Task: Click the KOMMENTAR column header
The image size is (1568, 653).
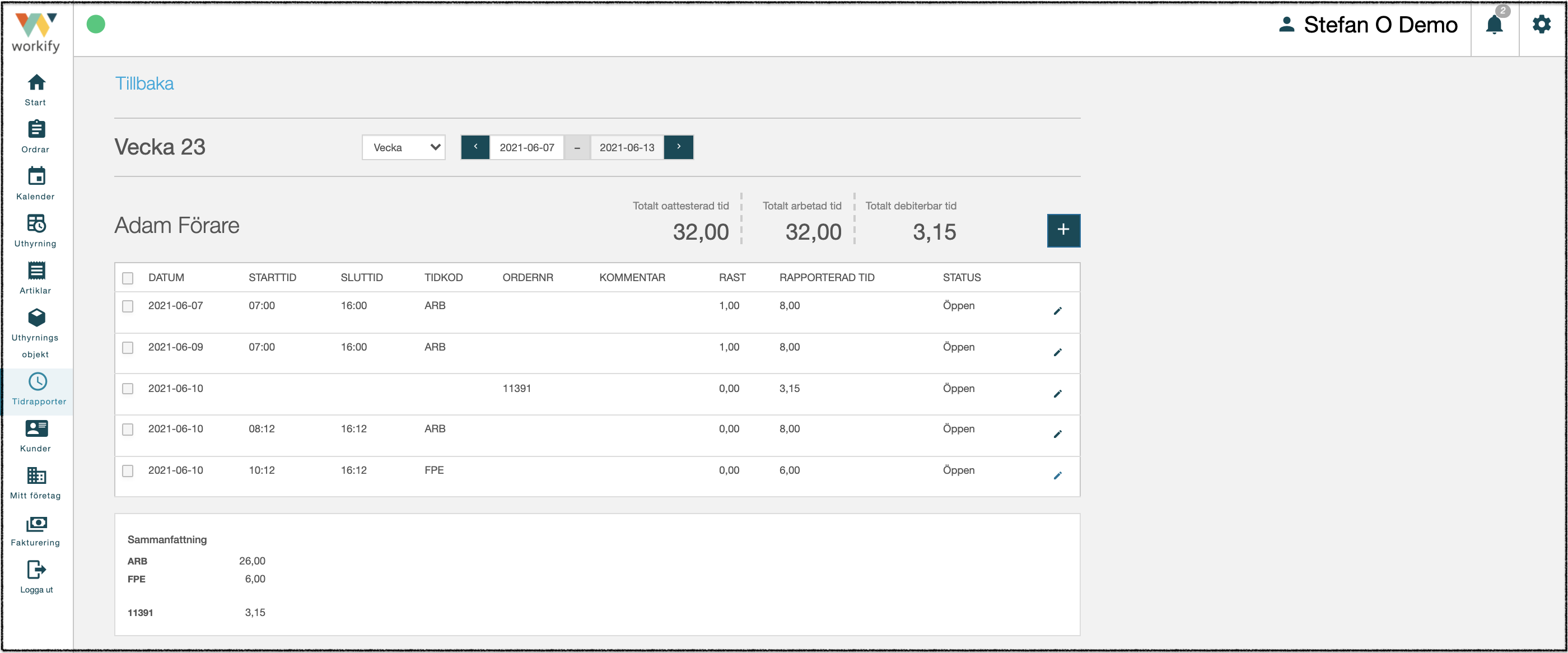Action: (x=632, y=278)
